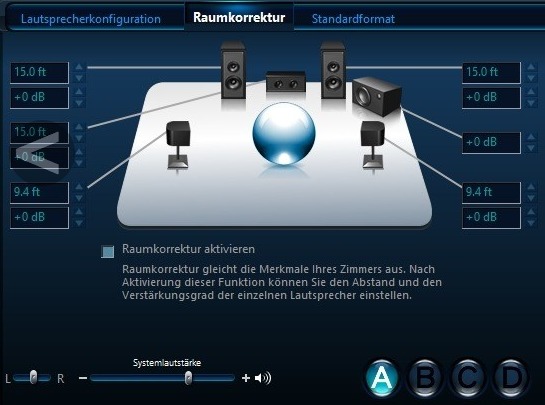Activate preset B
Viewport: 545px width, 405px height.
(x=425, y=378)
